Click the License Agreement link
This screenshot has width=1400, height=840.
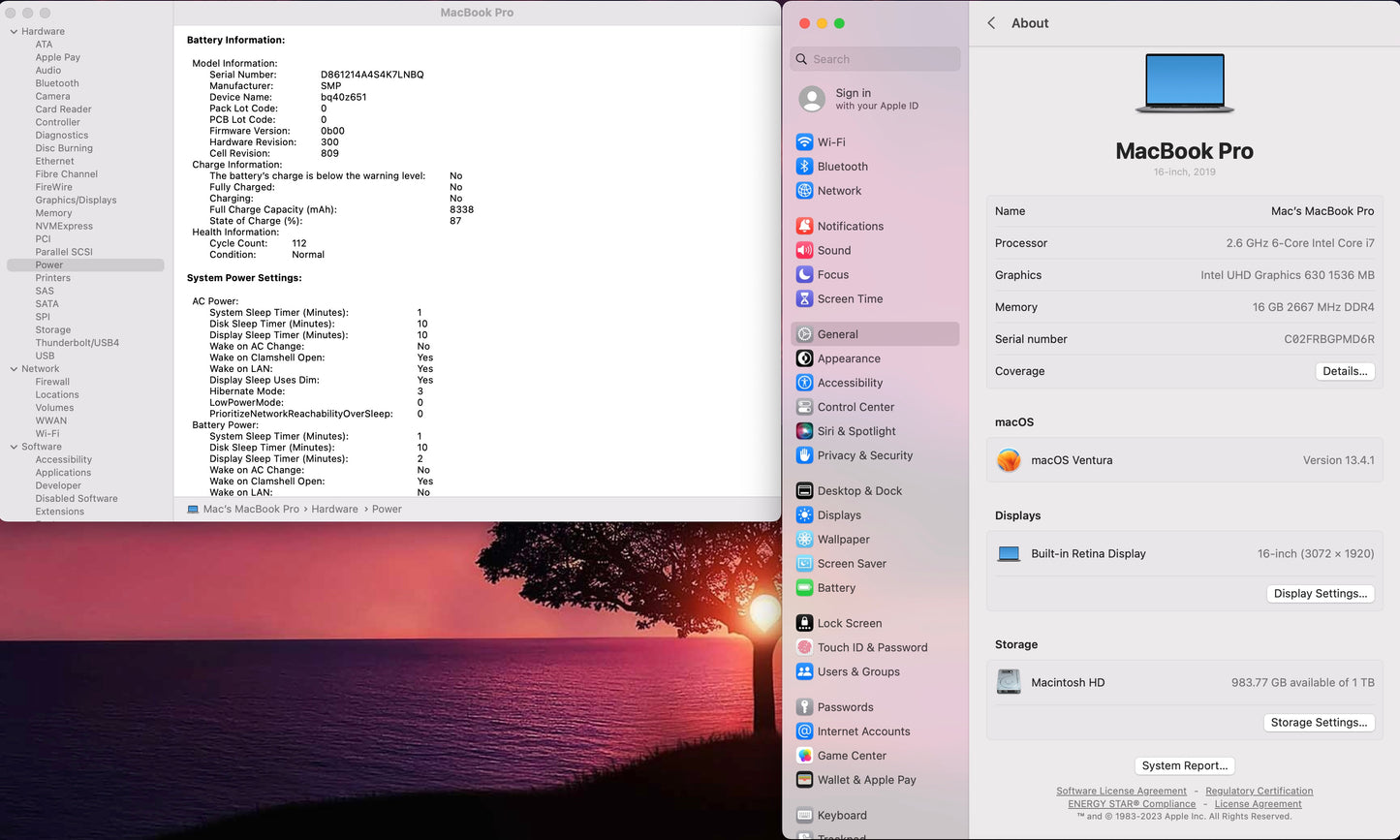click(1259, 804)
